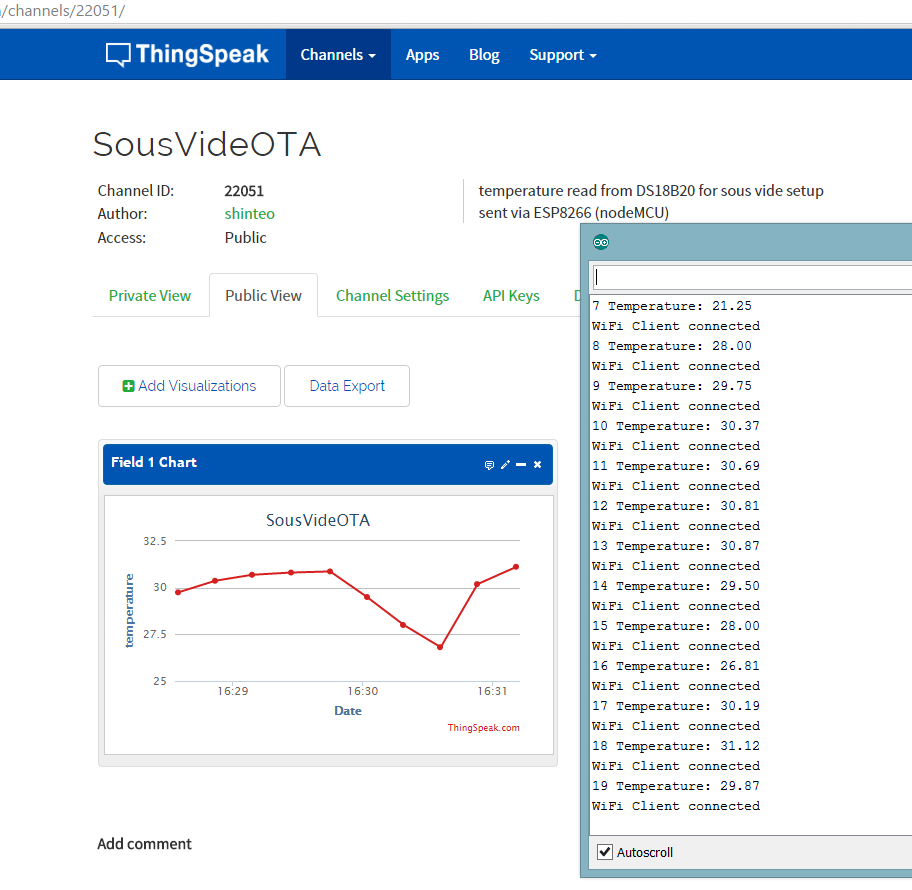912x890 pixels.
Task: Toggle the Autoscroll checkbox
Action: point(605,852)
